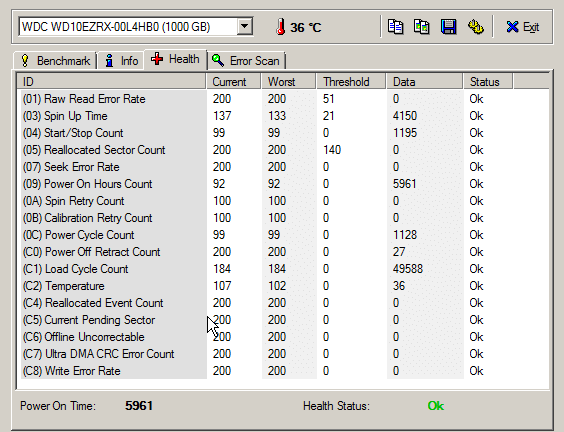Click the copy screenshot to clipboard icon
Image resolution: width=564 pixels, height=432 pixels.
(x=422, y=27)
